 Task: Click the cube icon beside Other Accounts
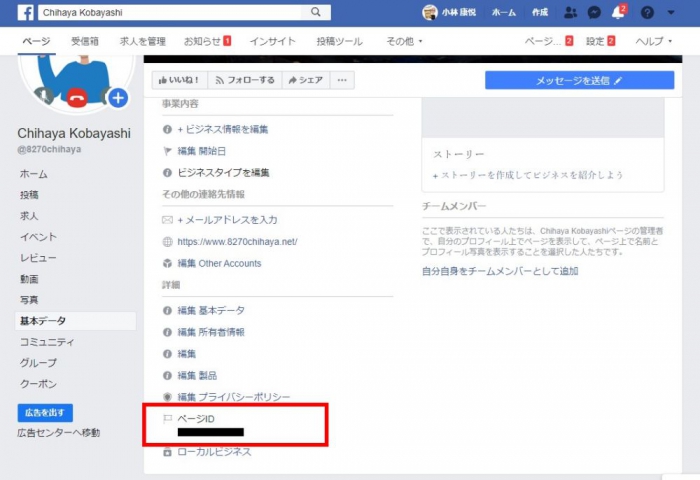[167, 263]
